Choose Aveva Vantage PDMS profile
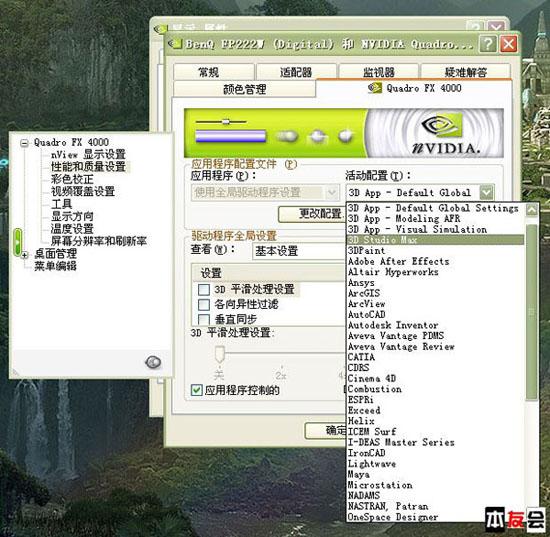Viewport: 550px width, 537px height. pos(436,336)
